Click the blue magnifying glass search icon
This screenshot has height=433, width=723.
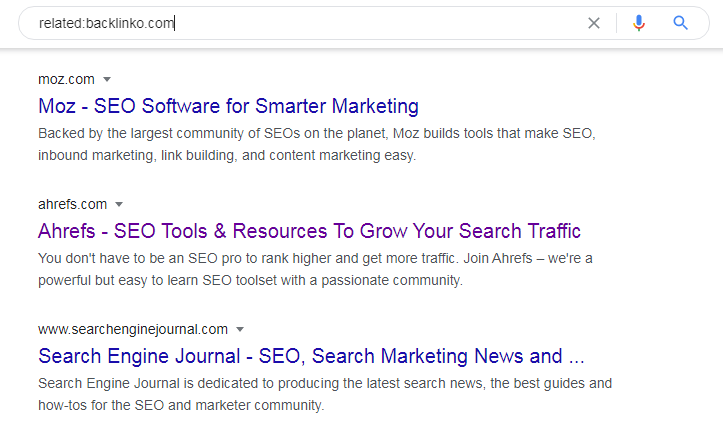[x=681, y=23]
